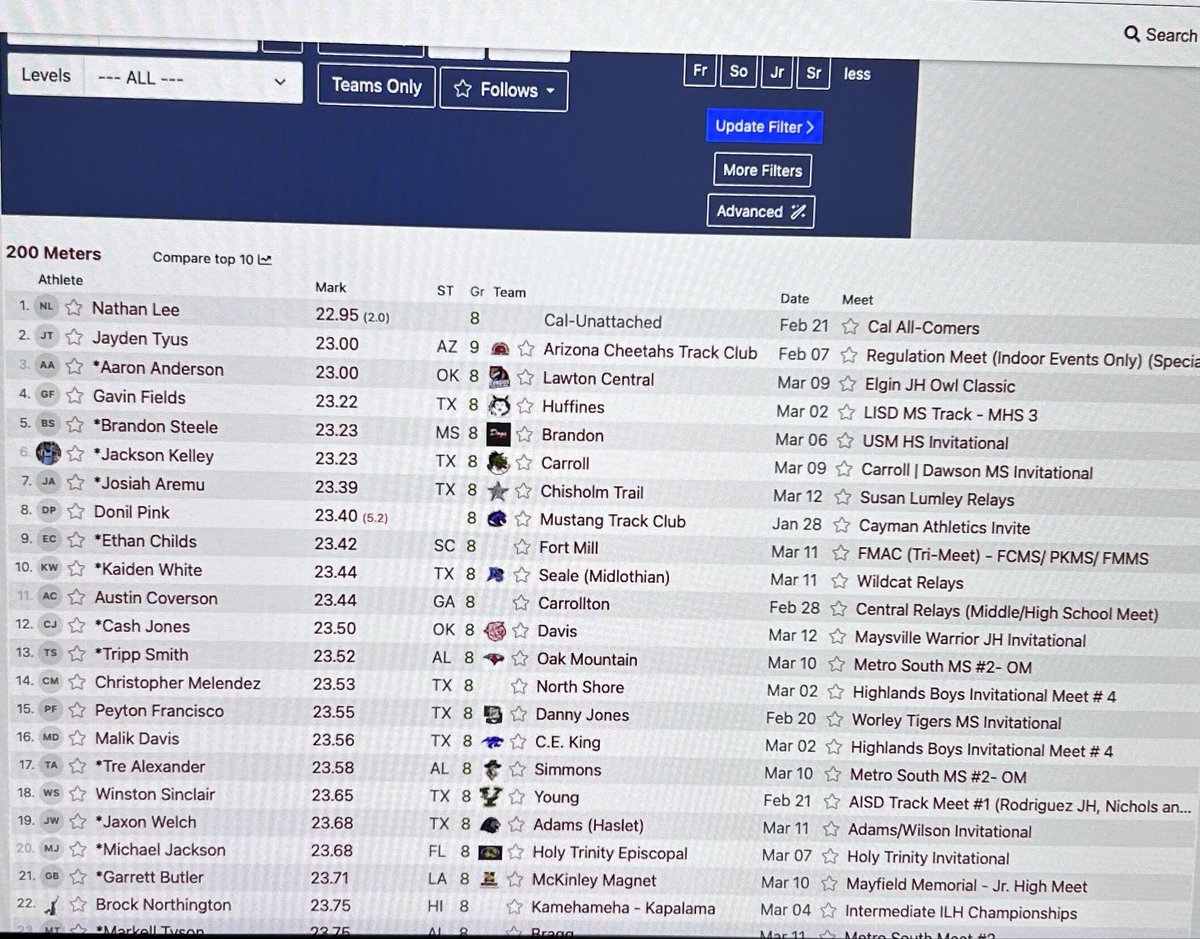Star athlete Josiah Aremu
Image resolution: width=1200 pixels, height=939 pixels.
click(x=74, y=484)
